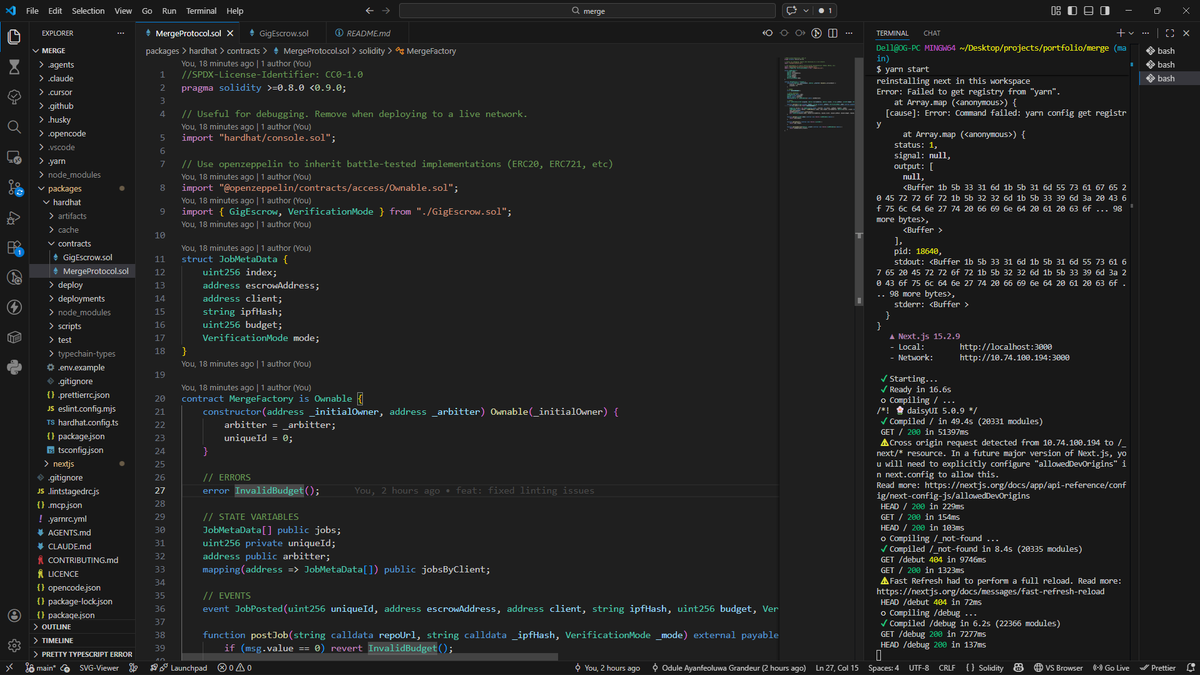1200x675 pixels.
Task: Click main branch in status bar
Action: 40,667
